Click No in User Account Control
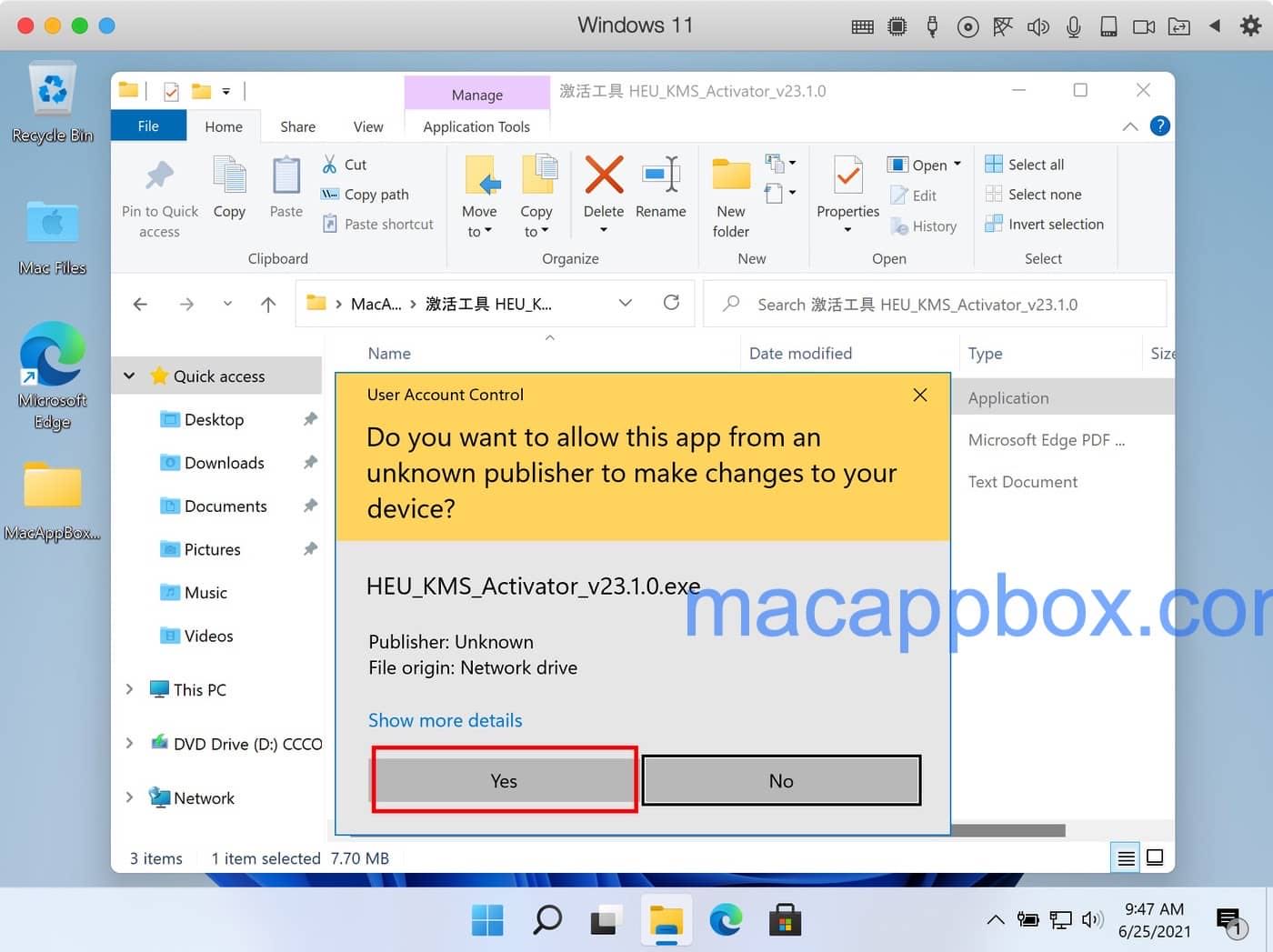 tap(781, 780)
